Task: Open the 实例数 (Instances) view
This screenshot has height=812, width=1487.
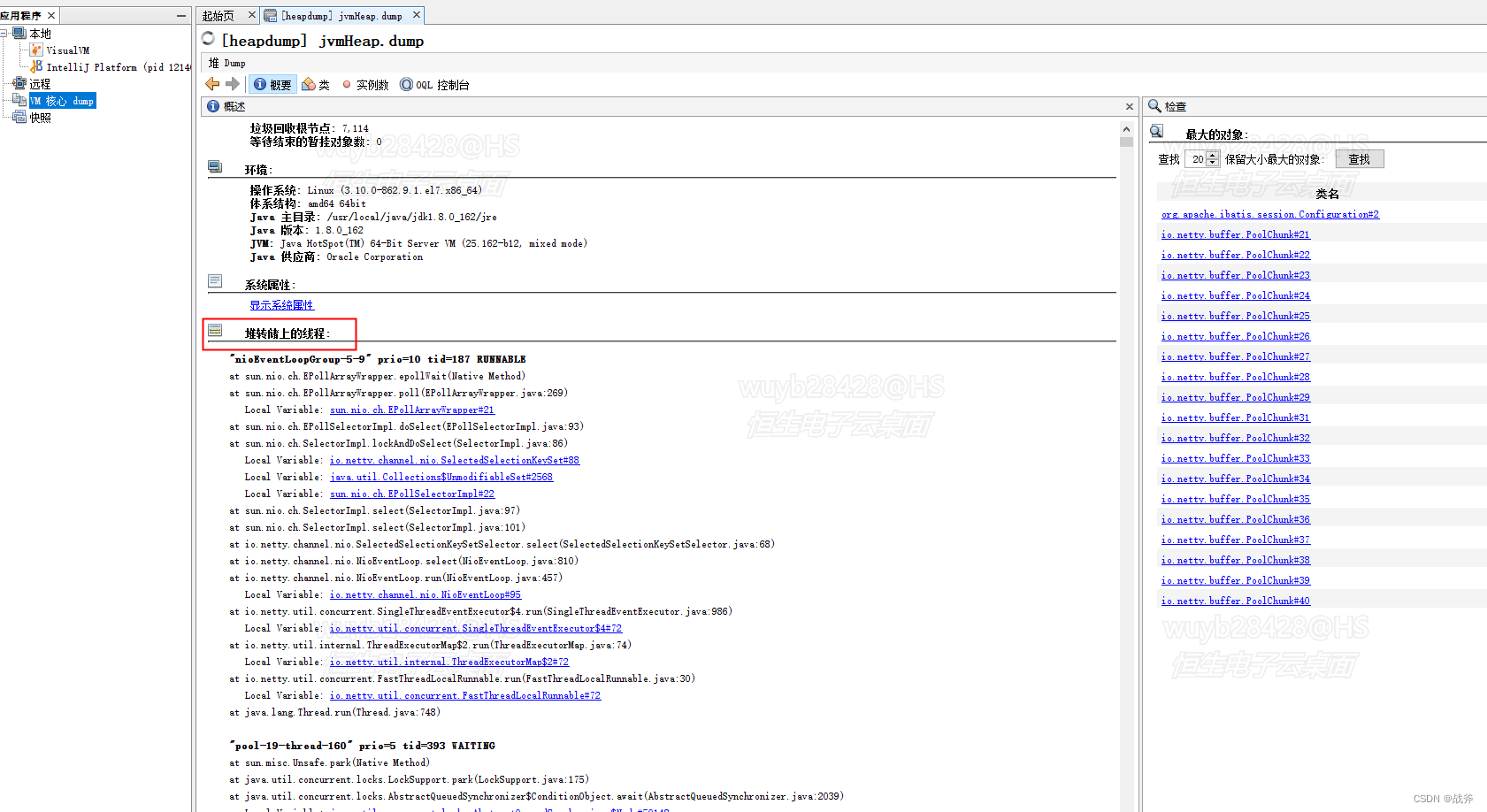Action: coord(365,84)
